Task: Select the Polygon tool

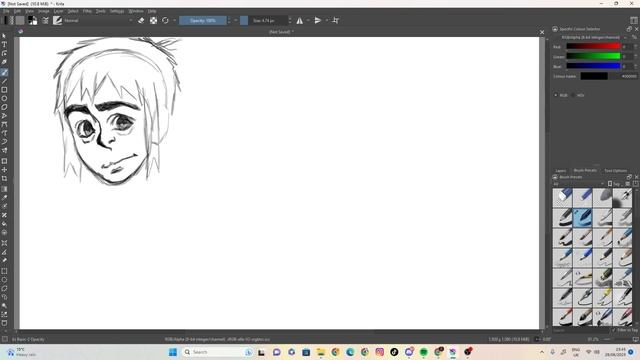Action: click(x=4, y=107)
